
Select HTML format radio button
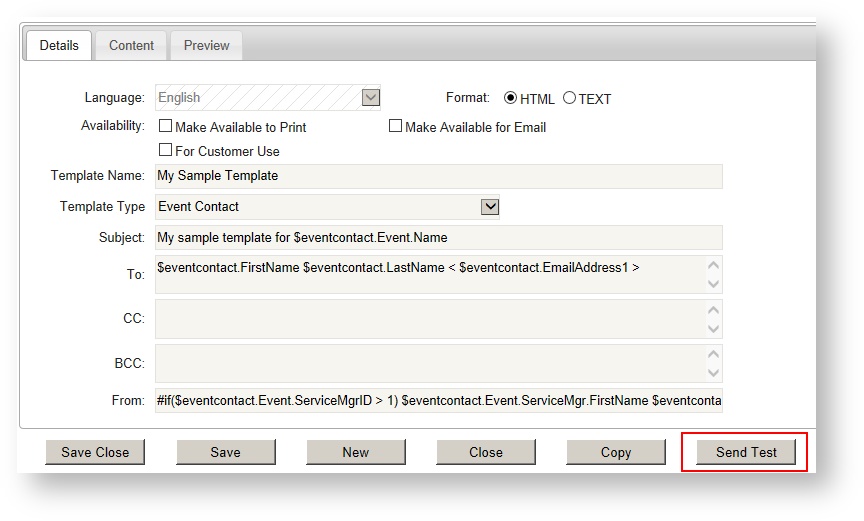point(511,98)
